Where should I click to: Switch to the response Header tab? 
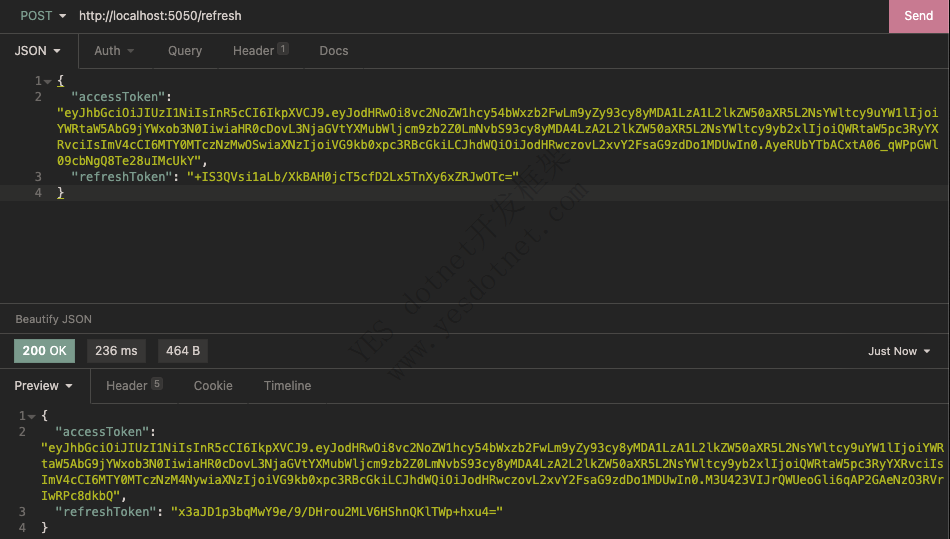click(134, 386)
